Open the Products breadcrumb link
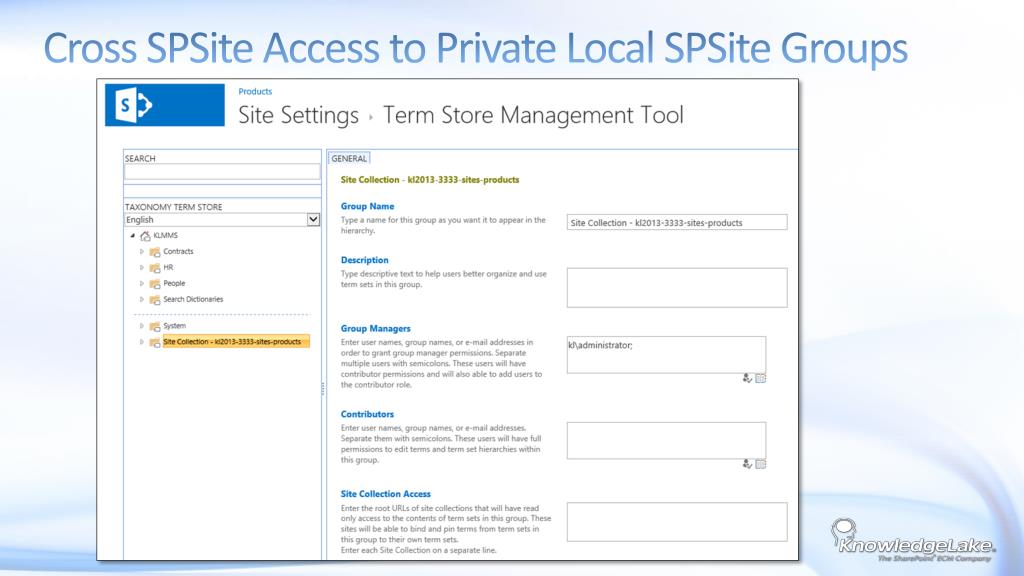Image resolution: width=1024 pixels, height=576 pixels. [x=255, y=91]
